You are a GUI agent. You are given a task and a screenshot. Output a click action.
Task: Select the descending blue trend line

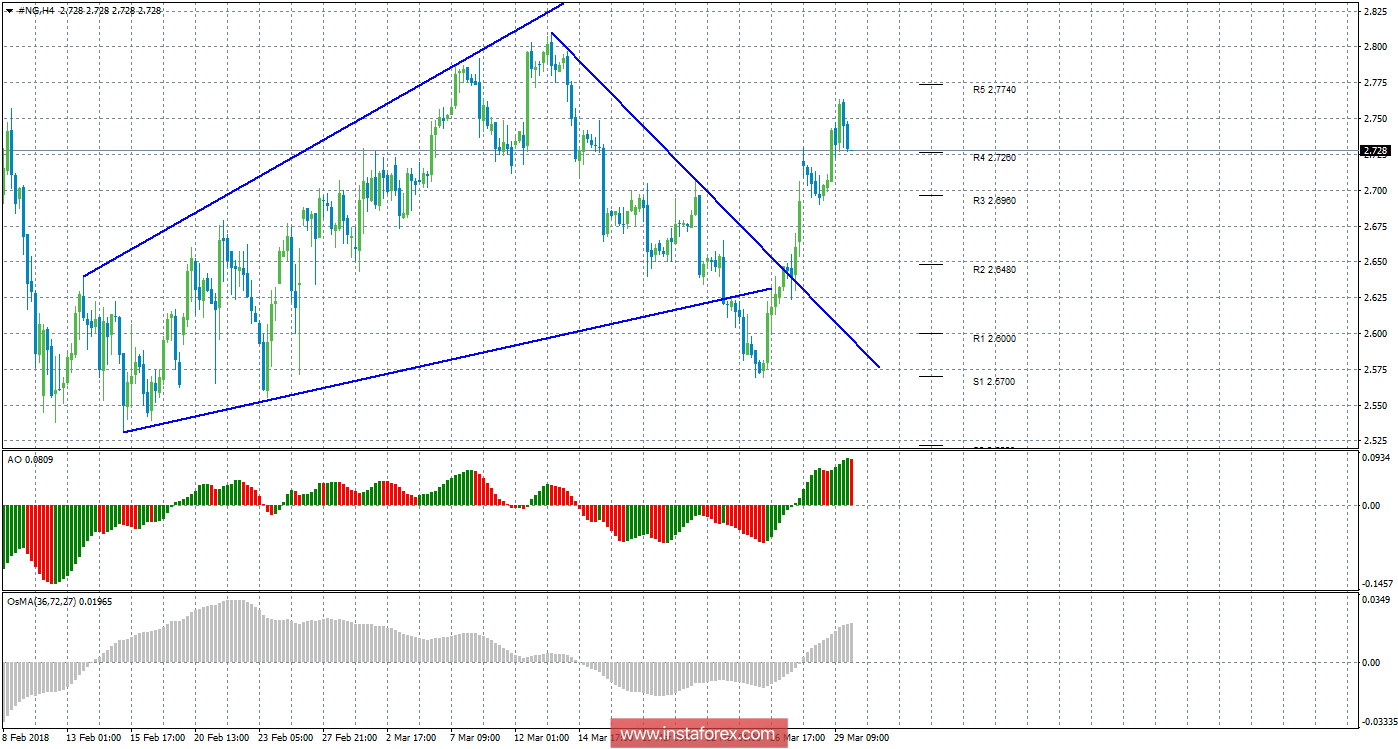[715, 200]
